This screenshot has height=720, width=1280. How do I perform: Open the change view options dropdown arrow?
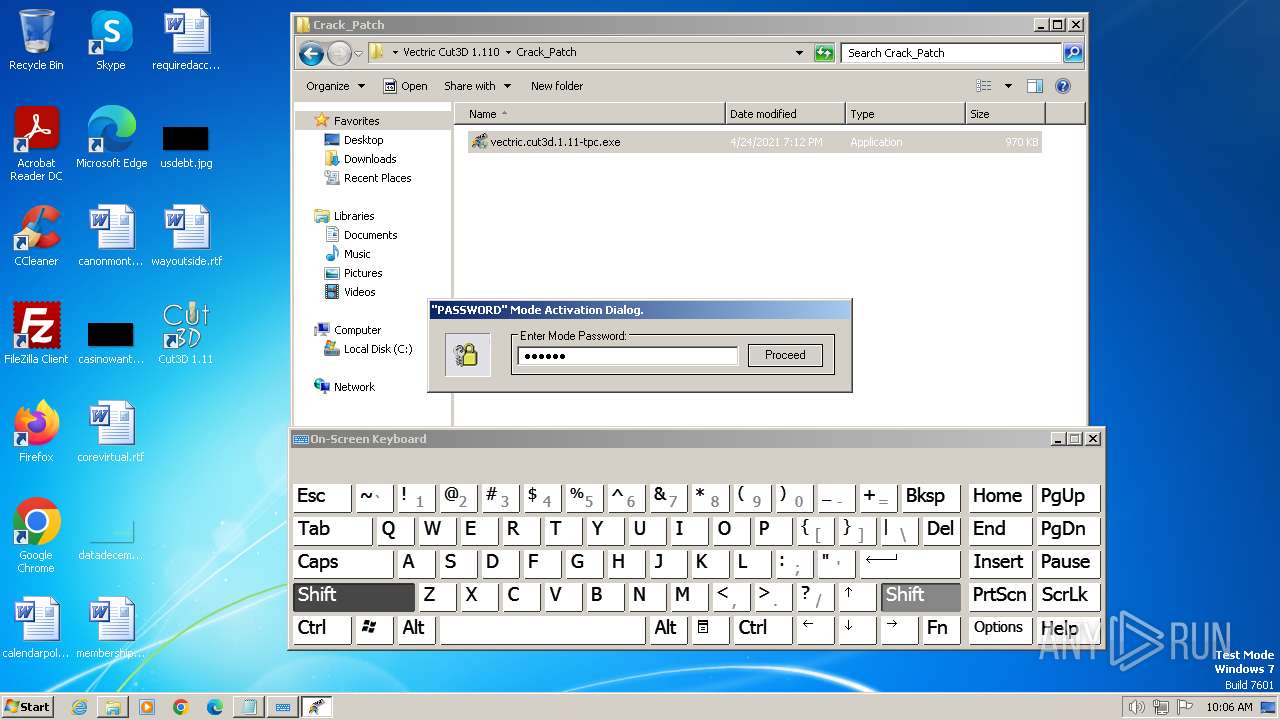pos(1008,86)
